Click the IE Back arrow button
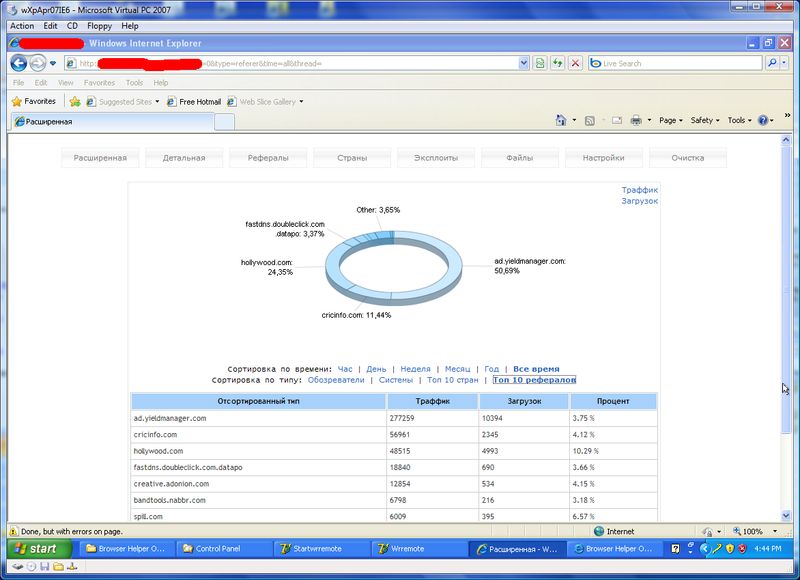 19,63
